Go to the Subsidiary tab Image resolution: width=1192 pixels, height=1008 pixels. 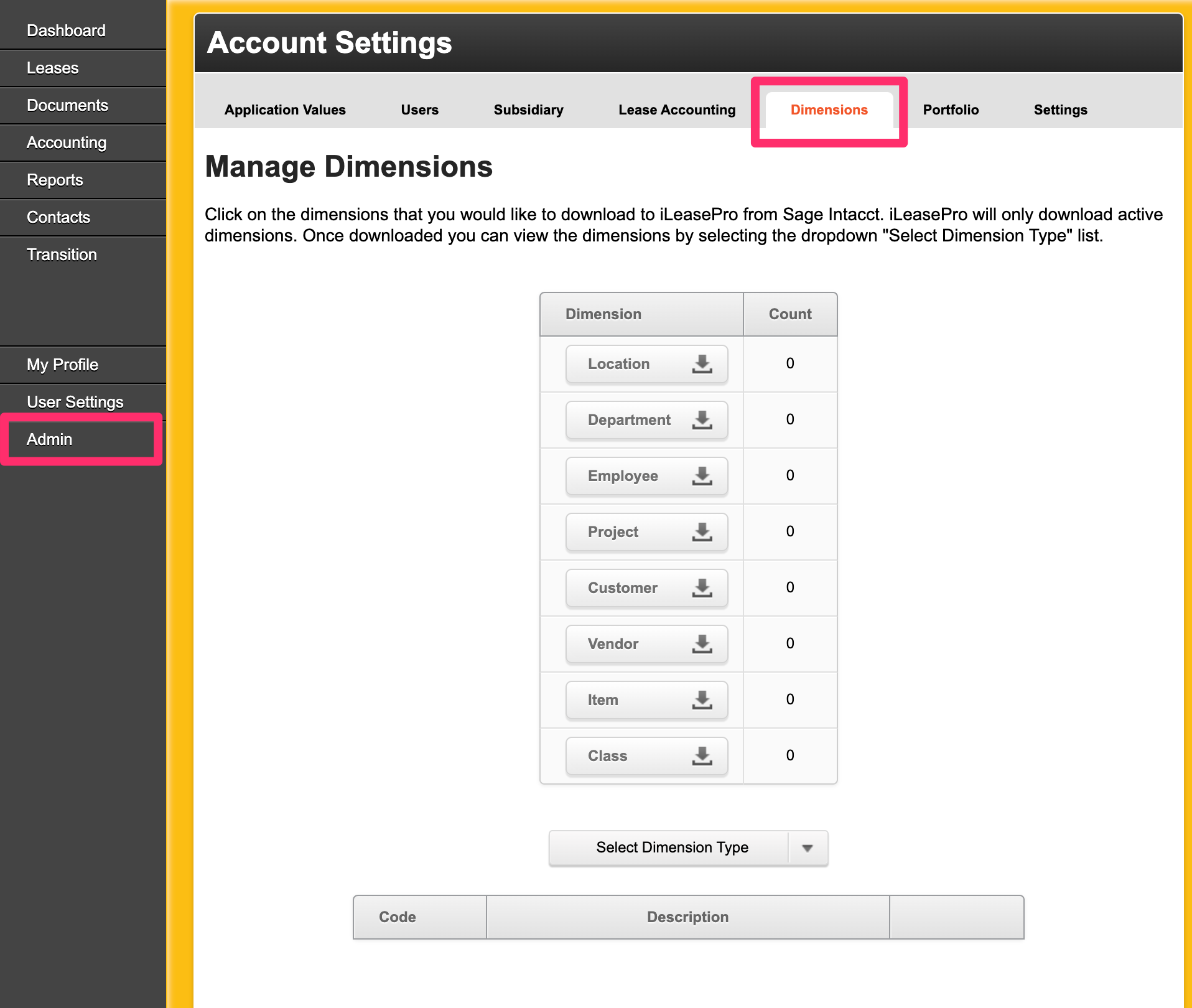(x=528, y=110)
